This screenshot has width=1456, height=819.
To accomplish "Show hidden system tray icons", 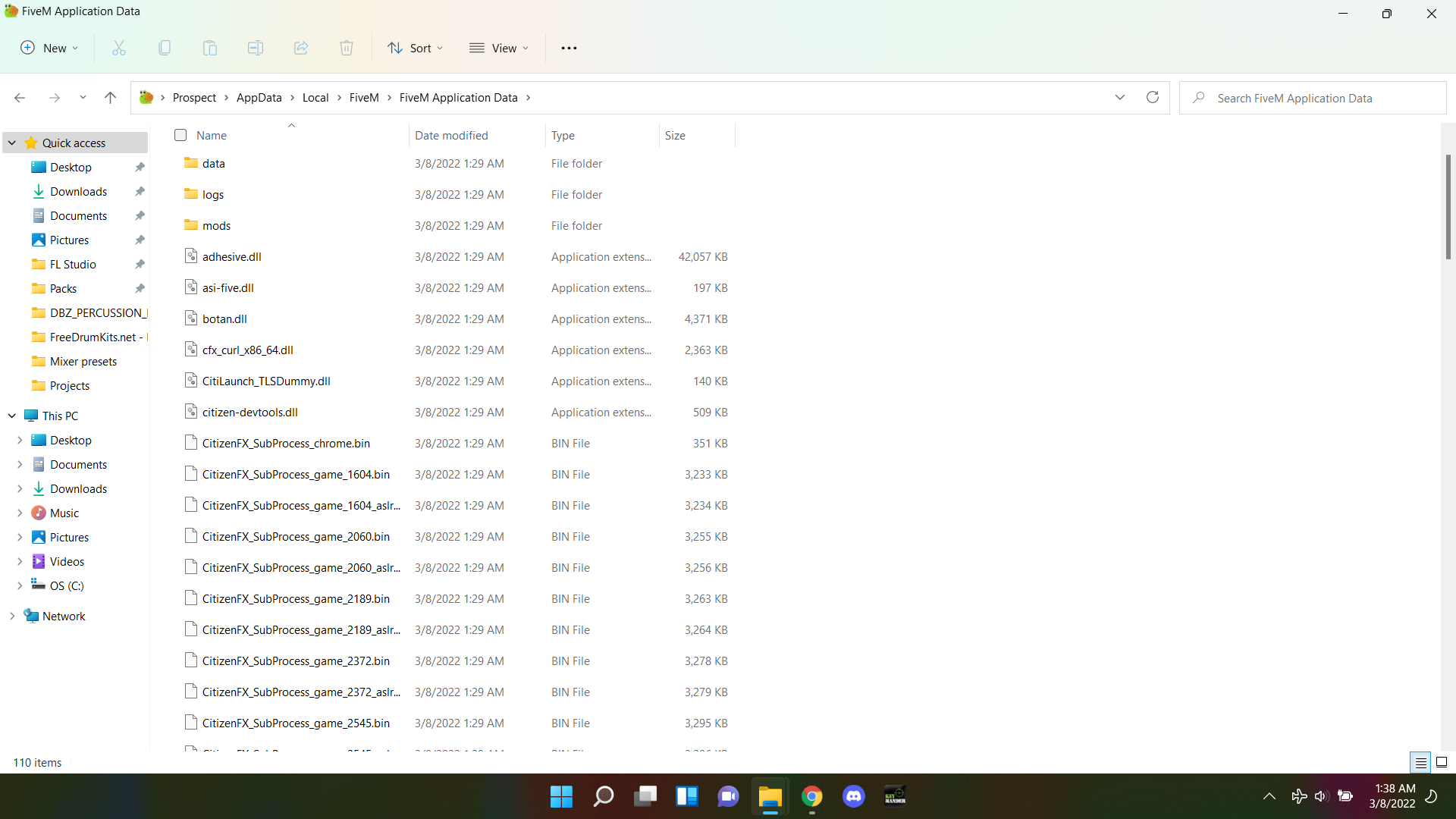I will pyautogui.click(x=1269, y=796).
